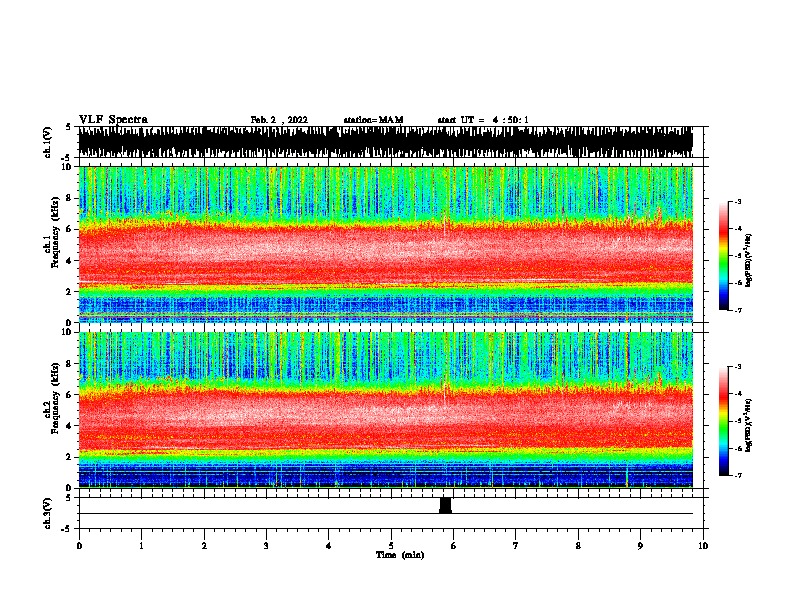Image resolution: width=792 pixels, height=612 pixels.
Task: Click the 'Time (min)' axis label
Action: pos(400,555)
